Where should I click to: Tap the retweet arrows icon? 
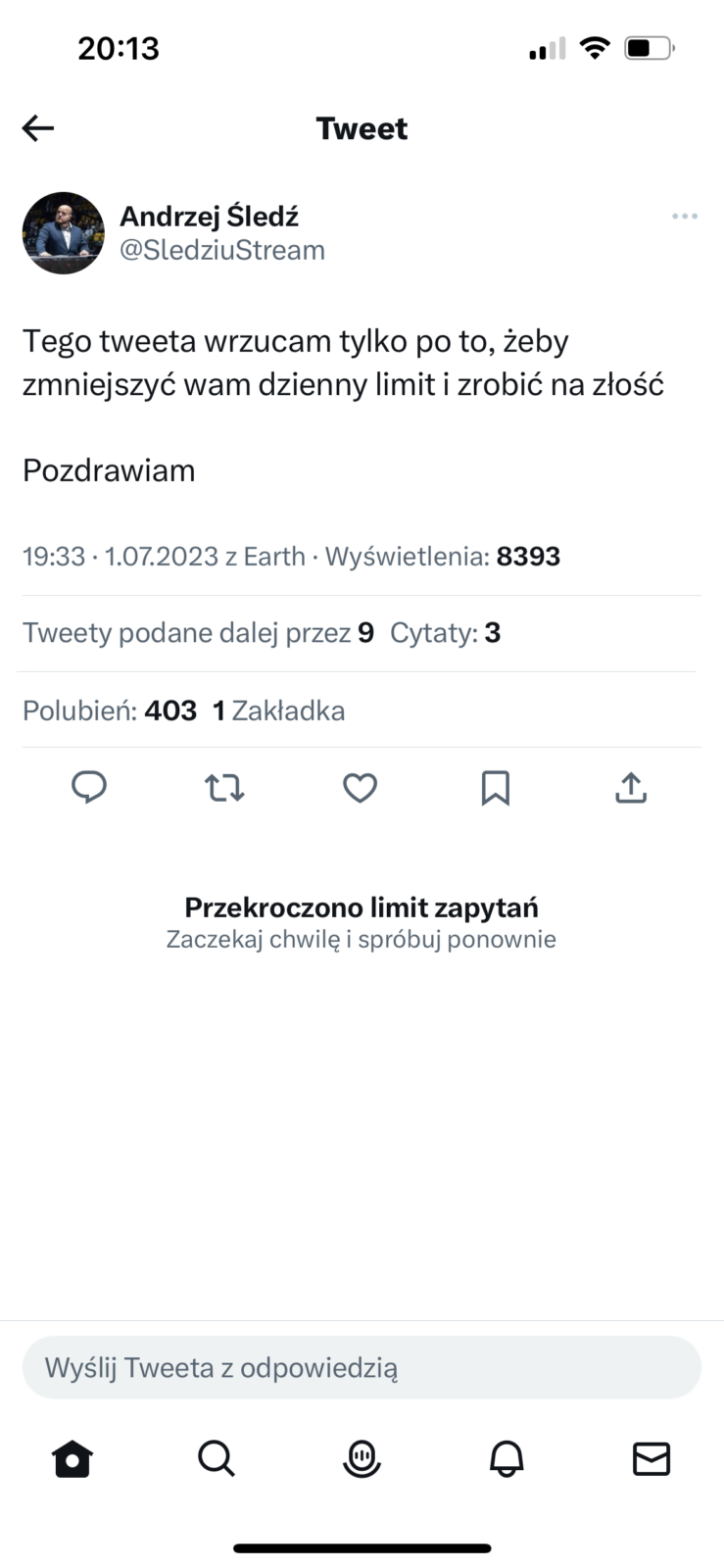coord(224,787)
